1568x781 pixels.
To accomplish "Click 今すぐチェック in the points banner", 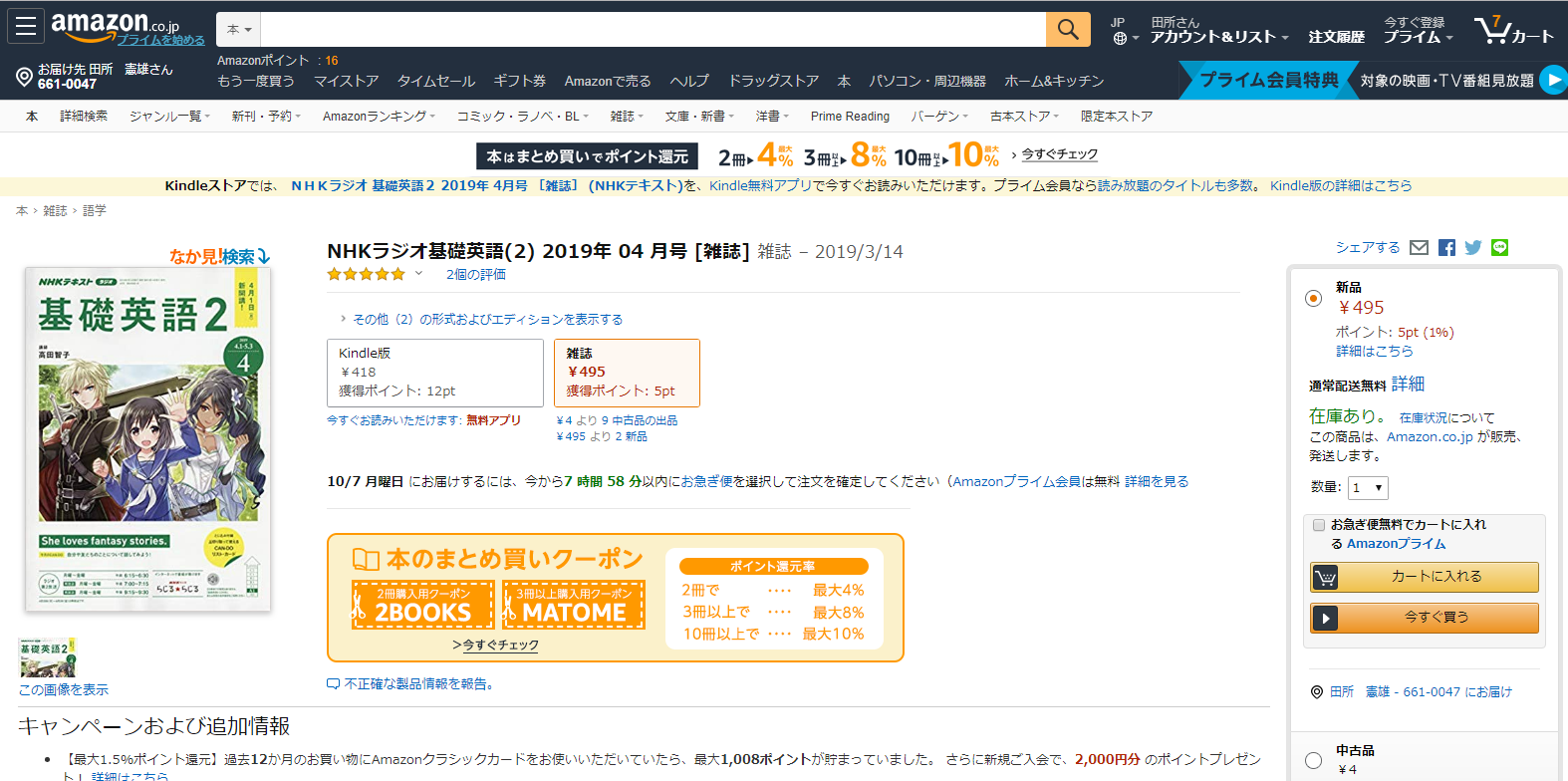I will pos(1060,154).
